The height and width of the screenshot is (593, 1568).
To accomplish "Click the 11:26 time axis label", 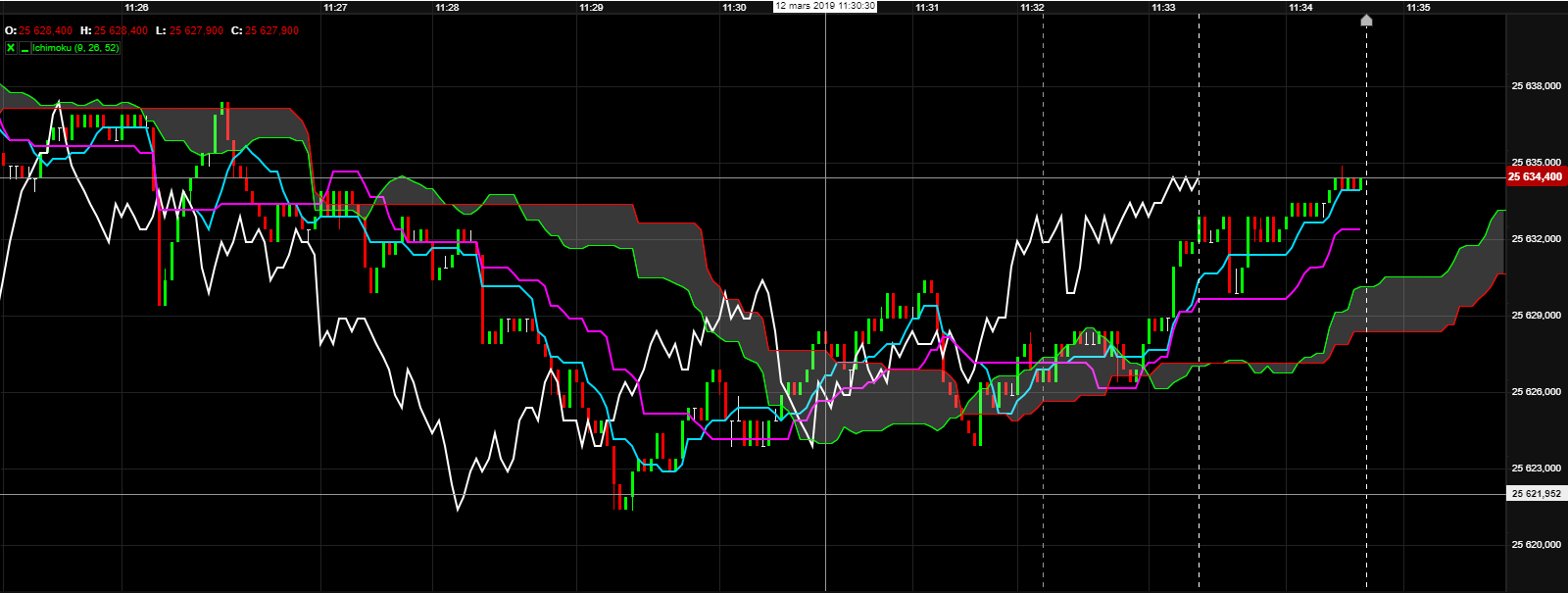I will click(x=137, y=7).
